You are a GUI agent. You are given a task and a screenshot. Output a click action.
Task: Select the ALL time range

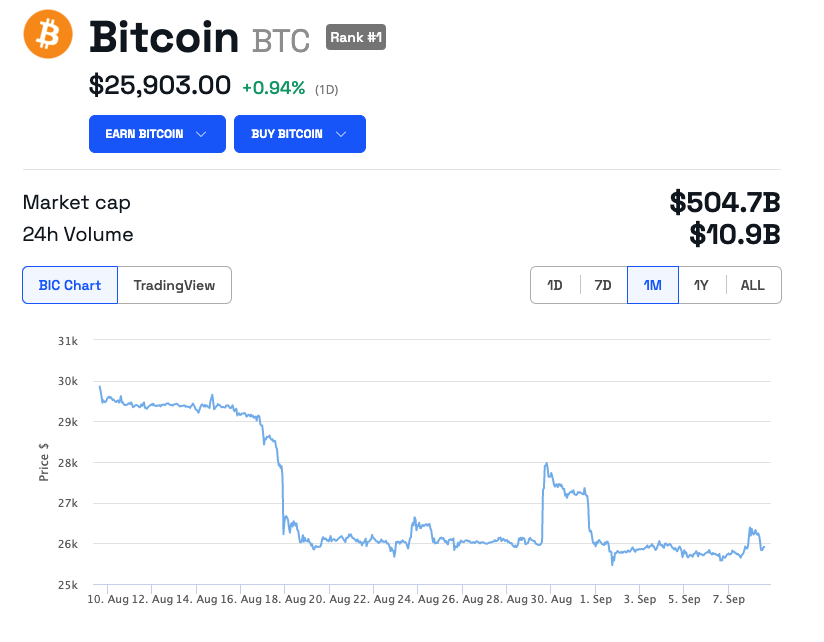point(753,285)
